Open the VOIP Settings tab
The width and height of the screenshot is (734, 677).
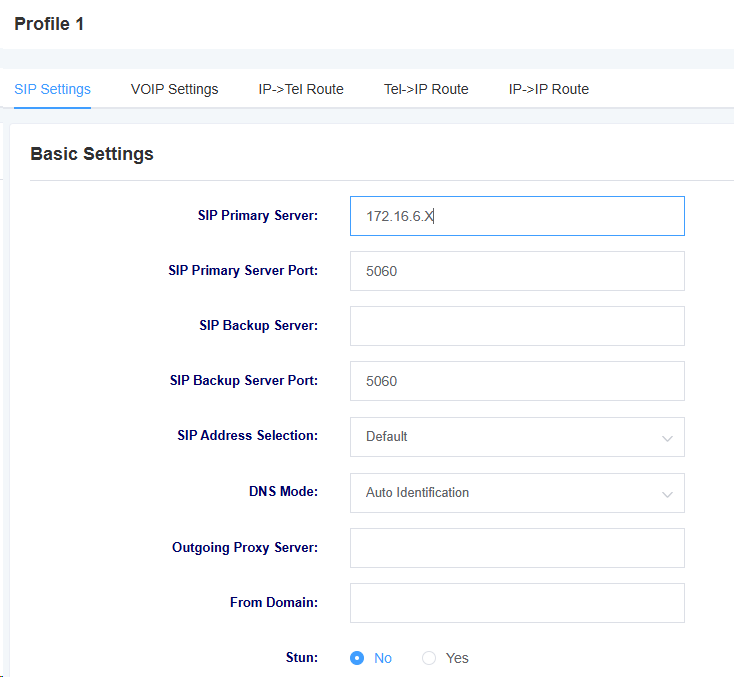click(174, 89)
